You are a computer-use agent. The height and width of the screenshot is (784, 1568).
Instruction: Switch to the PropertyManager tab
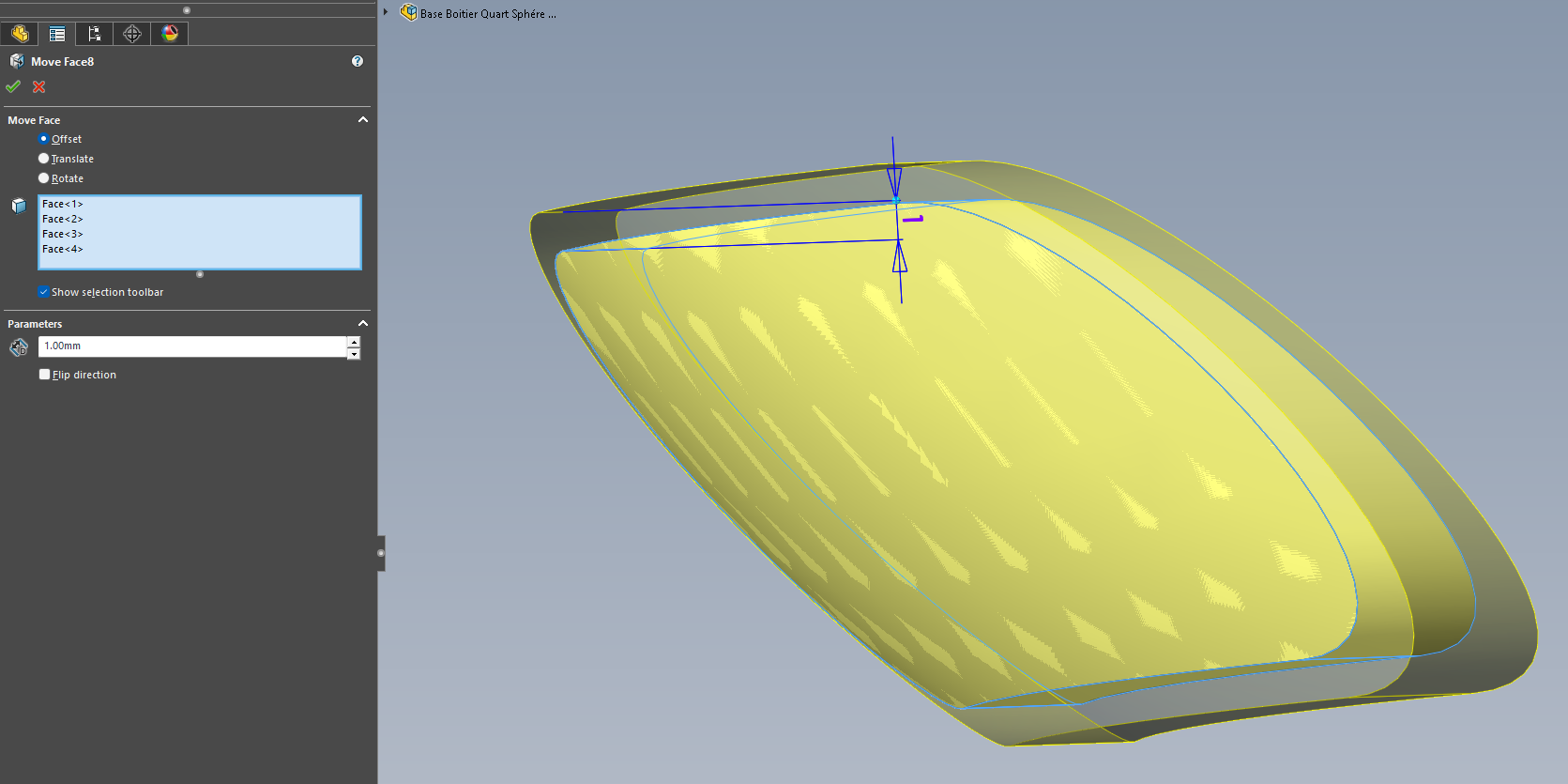[57, 34]
